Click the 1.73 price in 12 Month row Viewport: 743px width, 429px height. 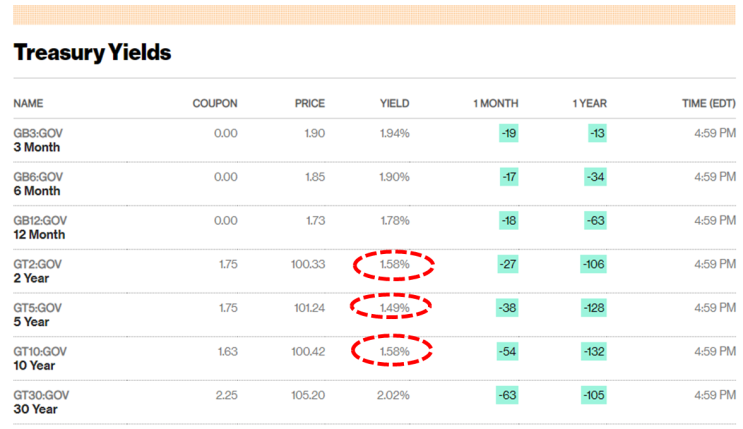click(316, 220)
